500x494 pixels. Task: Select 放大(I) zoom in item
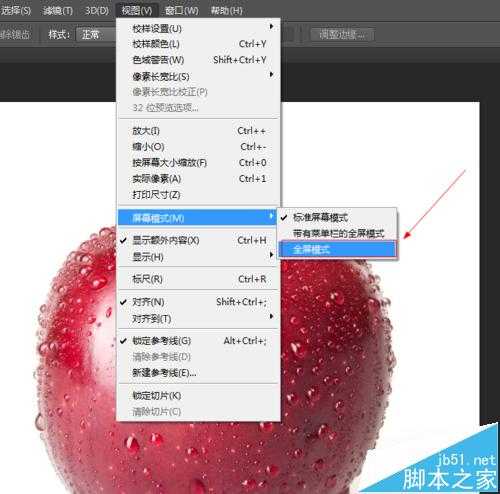click(x=198, y=131)
